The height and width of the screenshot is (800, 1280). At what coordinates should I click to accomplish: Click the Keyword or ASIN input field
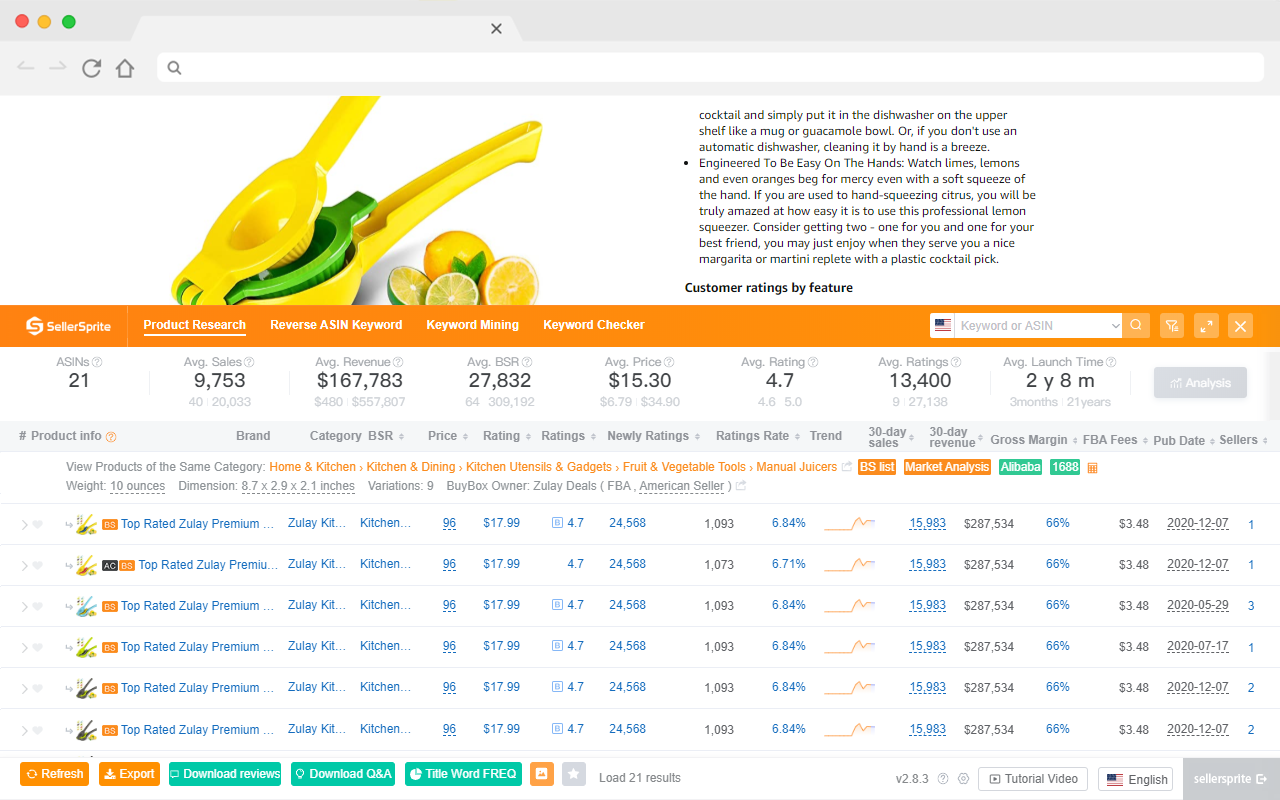[1032, 325]
